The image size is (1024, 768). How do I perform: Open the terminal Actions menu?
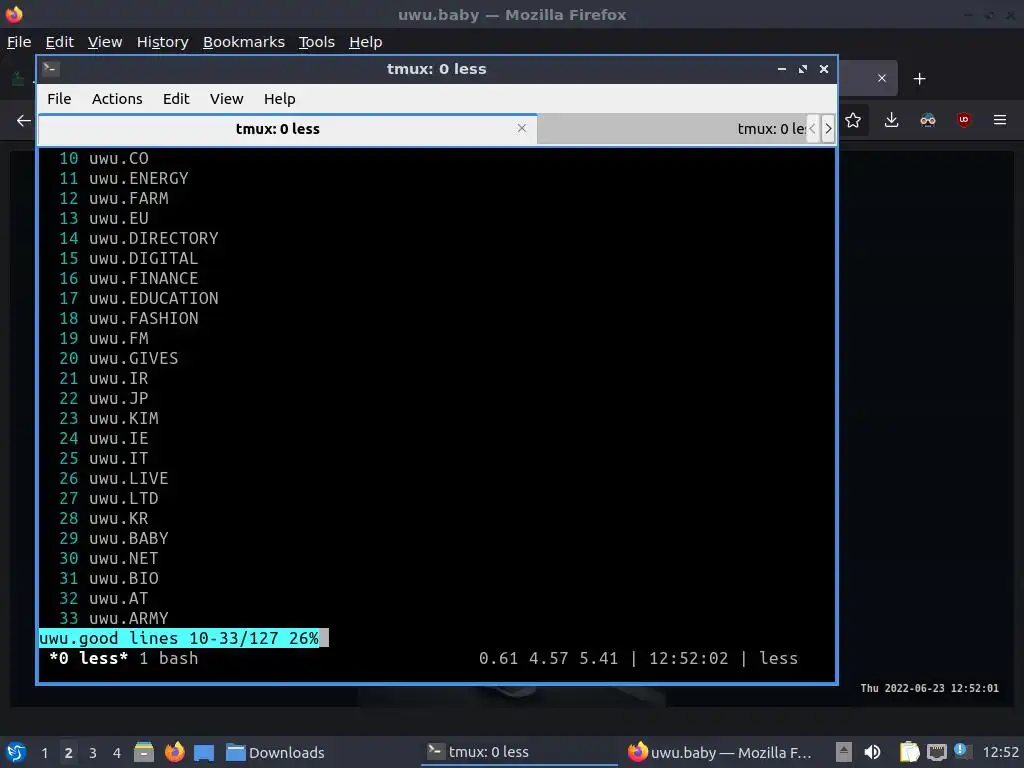point(117,99)
